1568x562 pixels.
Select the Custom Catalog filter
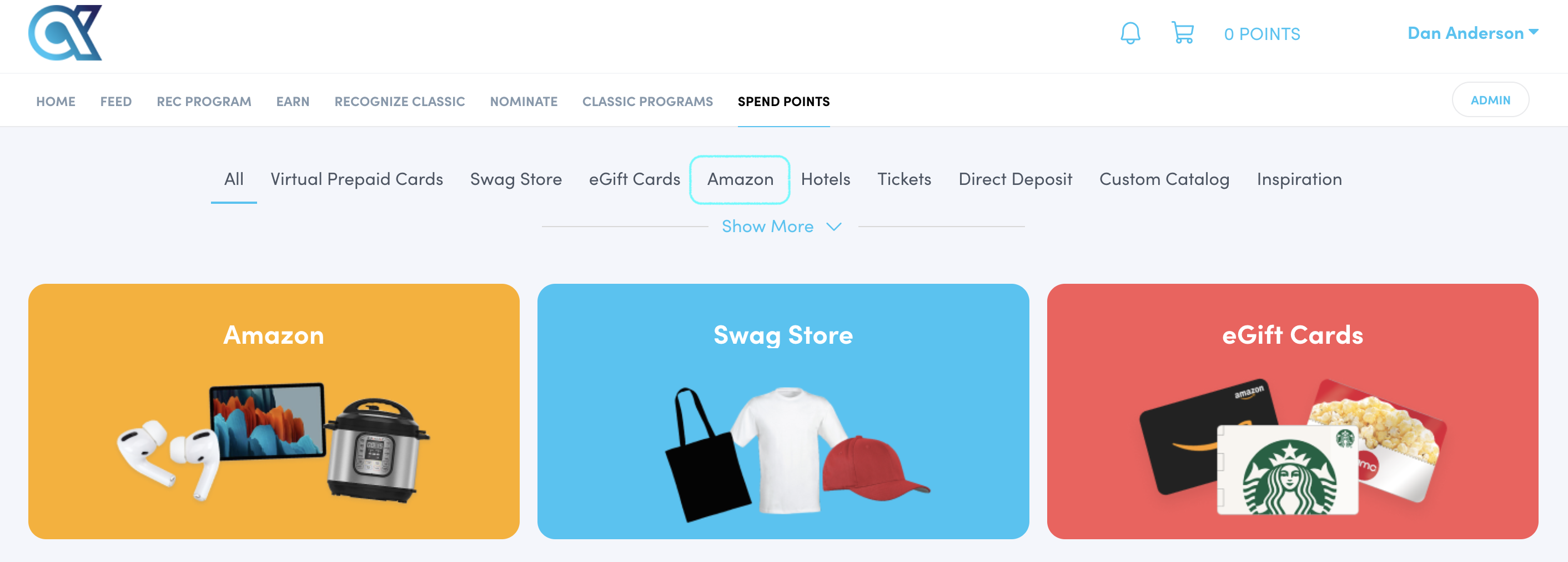[x=1164, y=179]
